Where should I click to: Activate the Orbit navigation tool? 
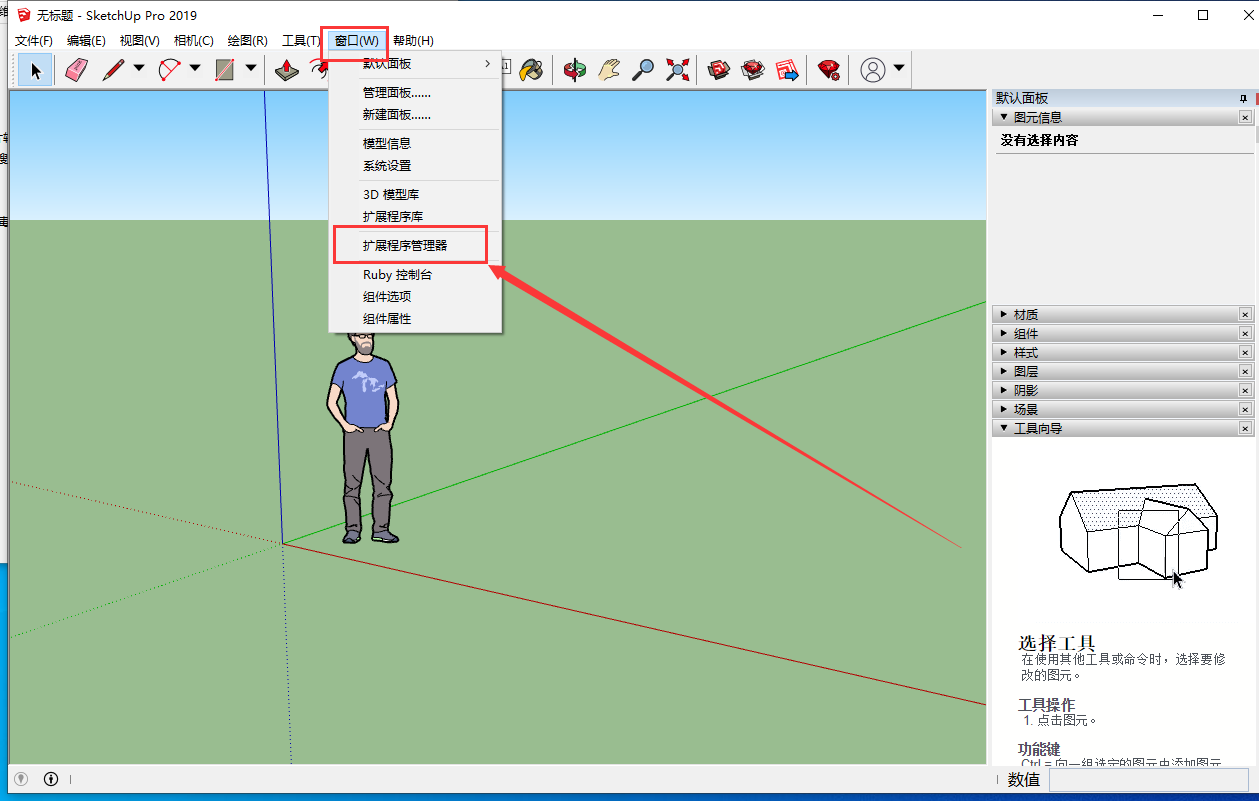click(575, 69)
